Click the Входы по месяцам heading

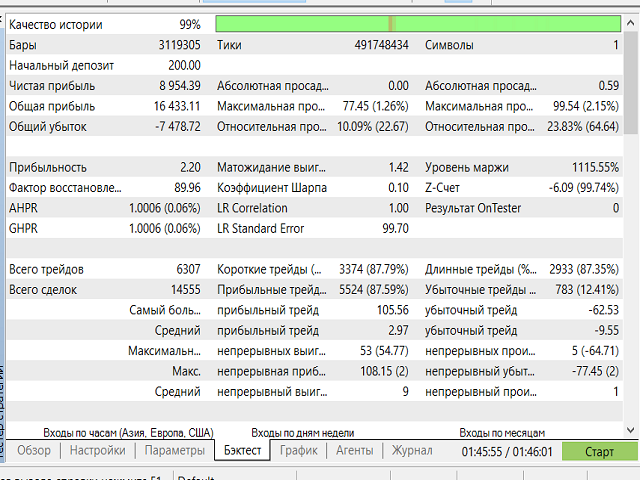[502, 433]
